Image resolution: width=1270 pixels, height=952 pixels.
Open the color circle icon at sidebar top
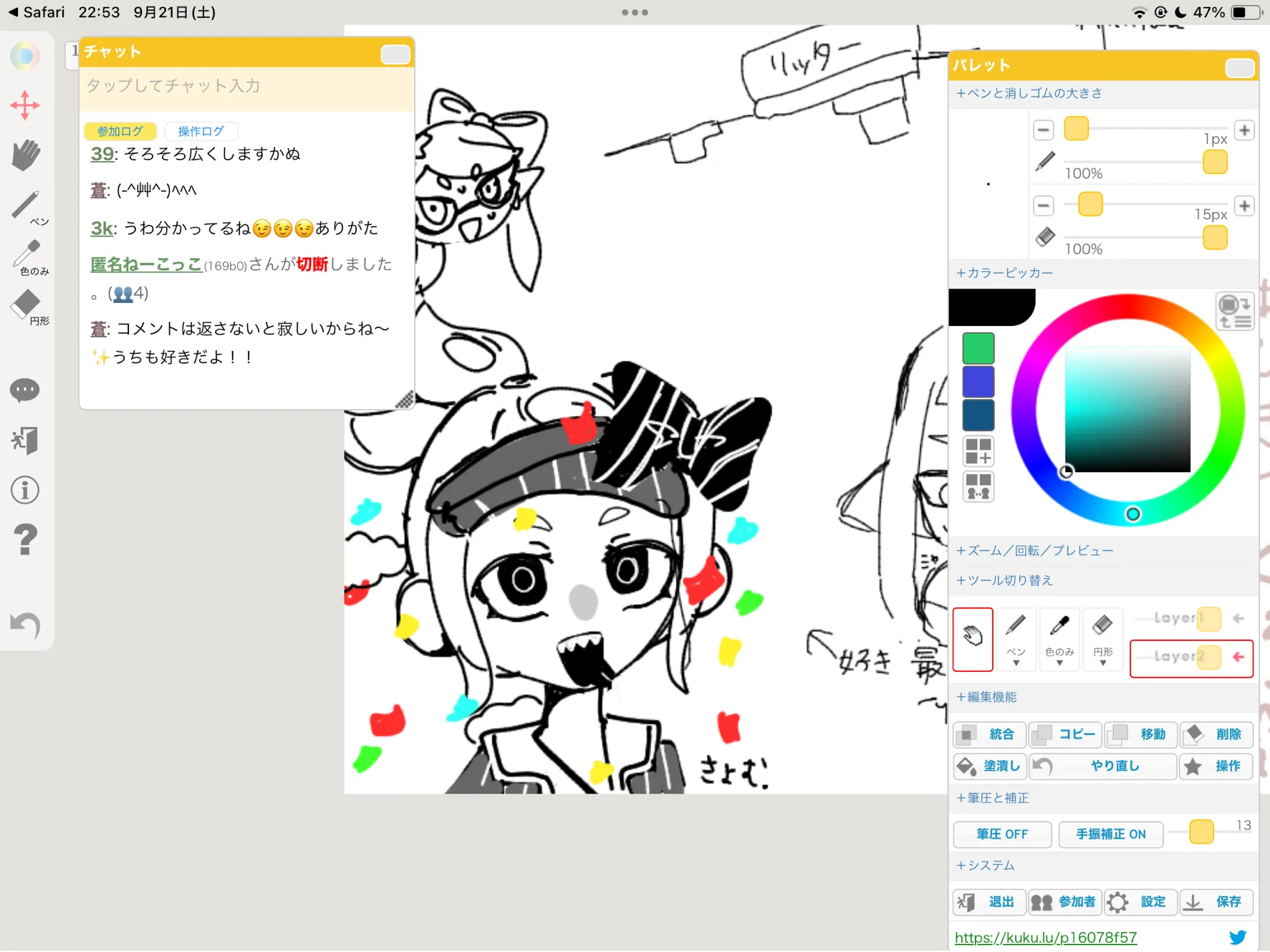[25, 56]
